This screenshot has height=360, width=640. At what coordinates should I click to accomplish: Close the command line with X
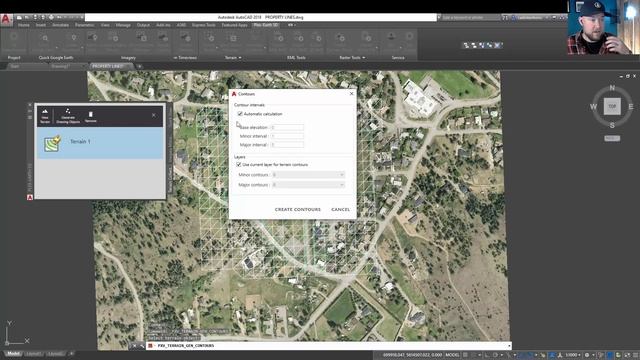coord(134,346)
